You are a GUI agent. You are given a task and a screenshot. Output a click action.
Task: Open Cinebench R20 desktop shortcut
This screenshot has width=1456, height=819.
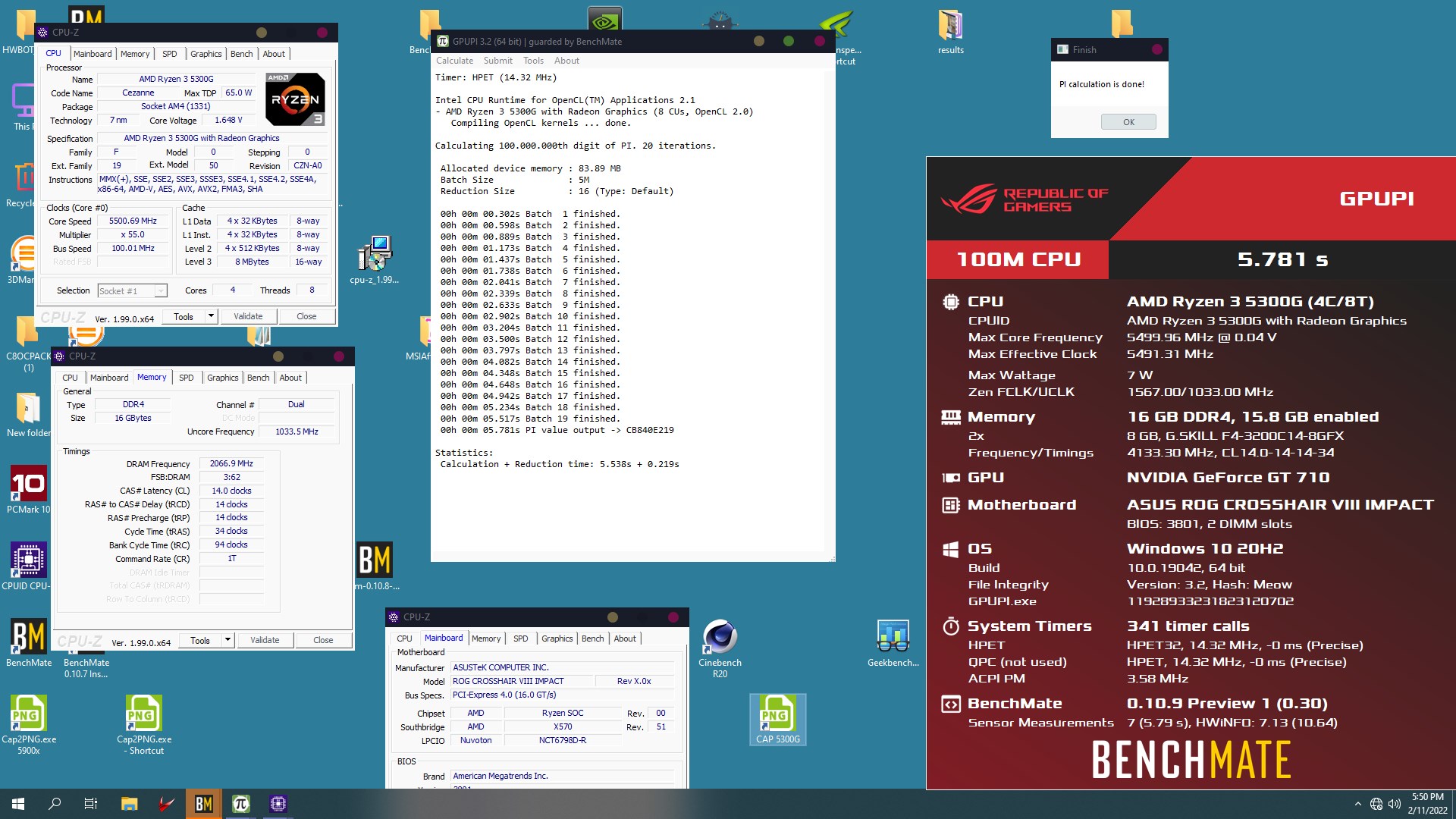tap(720, 648)
